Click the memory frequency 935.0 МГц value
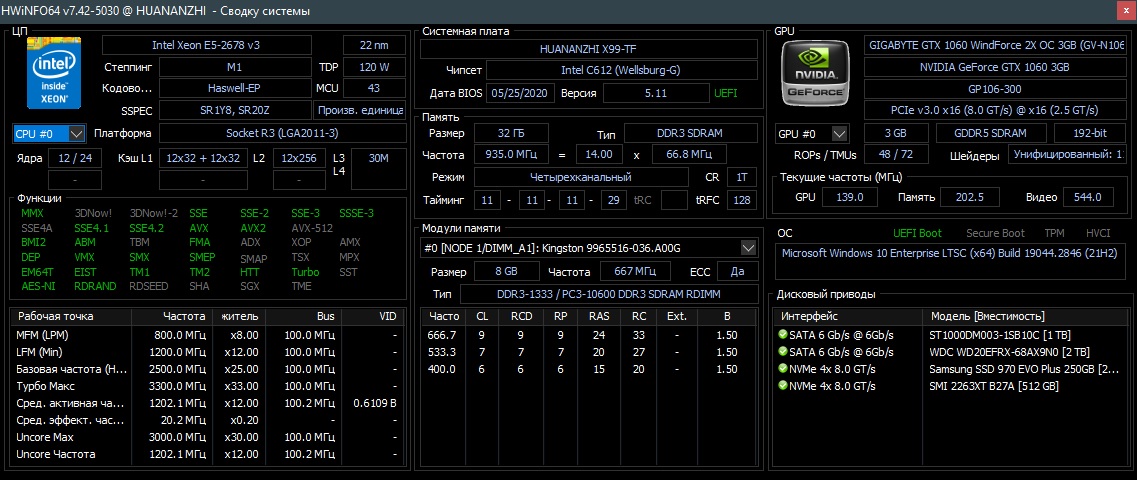This screenshot has height=480, width=1137. point(511,154)
